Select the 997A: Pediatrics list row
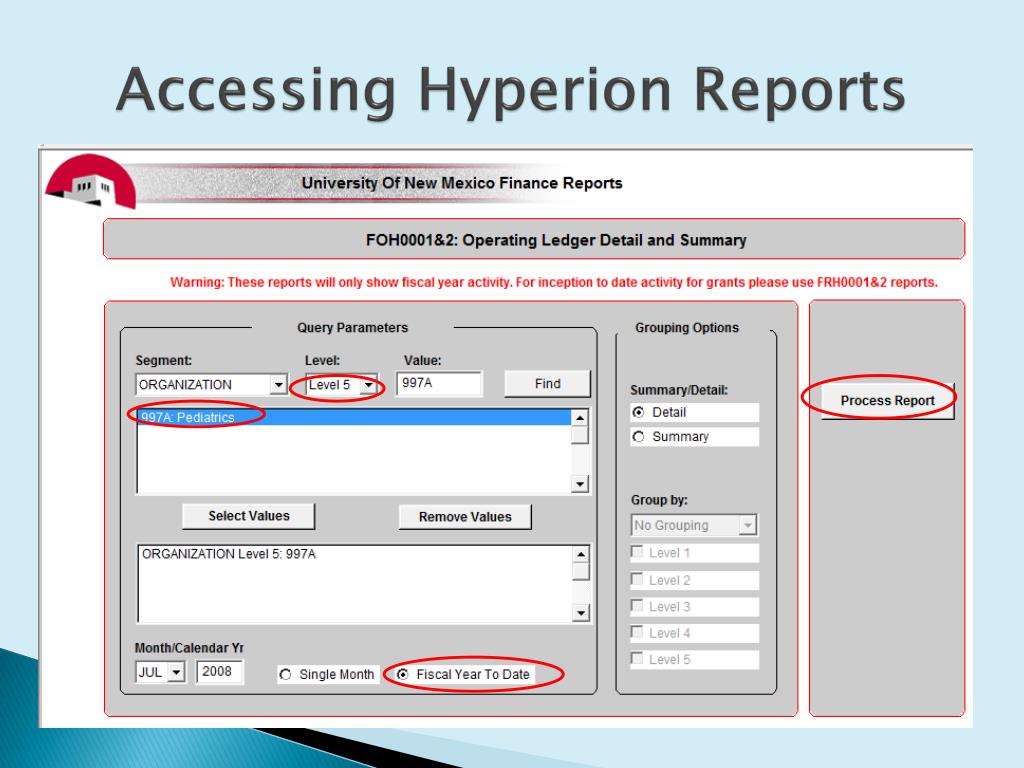 point(353,417)
